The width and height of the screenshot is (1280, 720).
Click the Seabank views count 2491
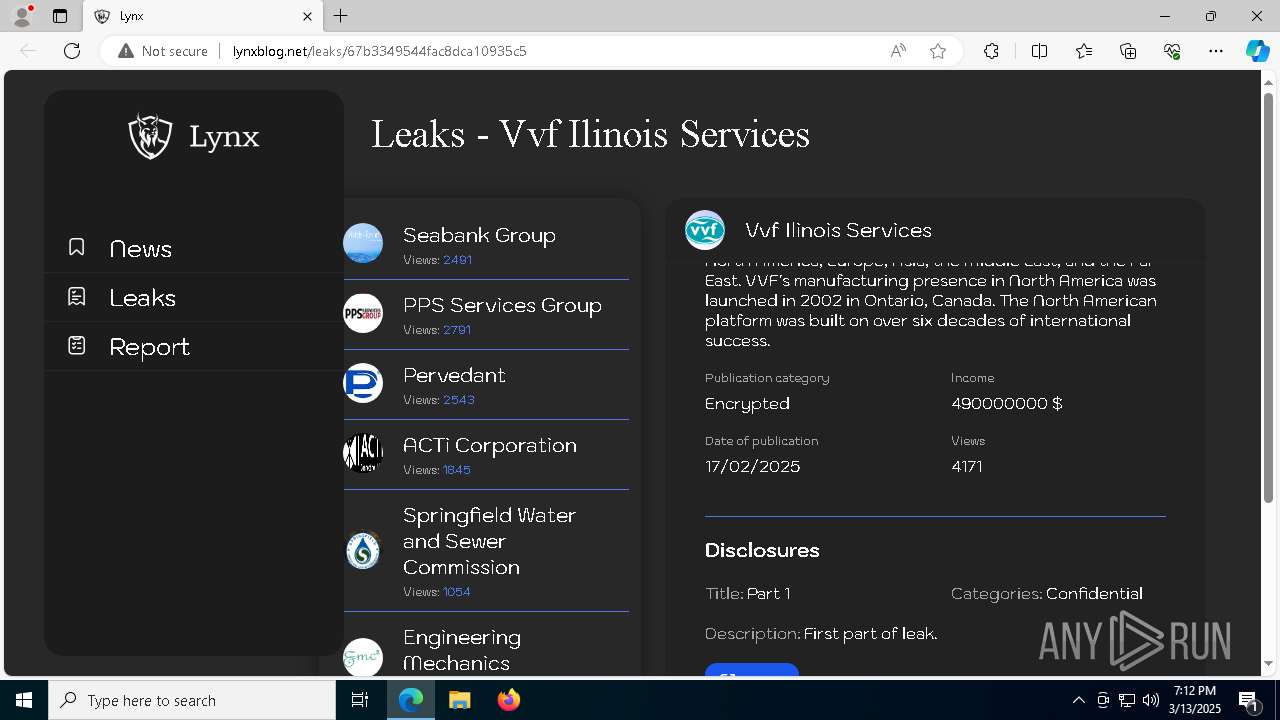[457, 260]
